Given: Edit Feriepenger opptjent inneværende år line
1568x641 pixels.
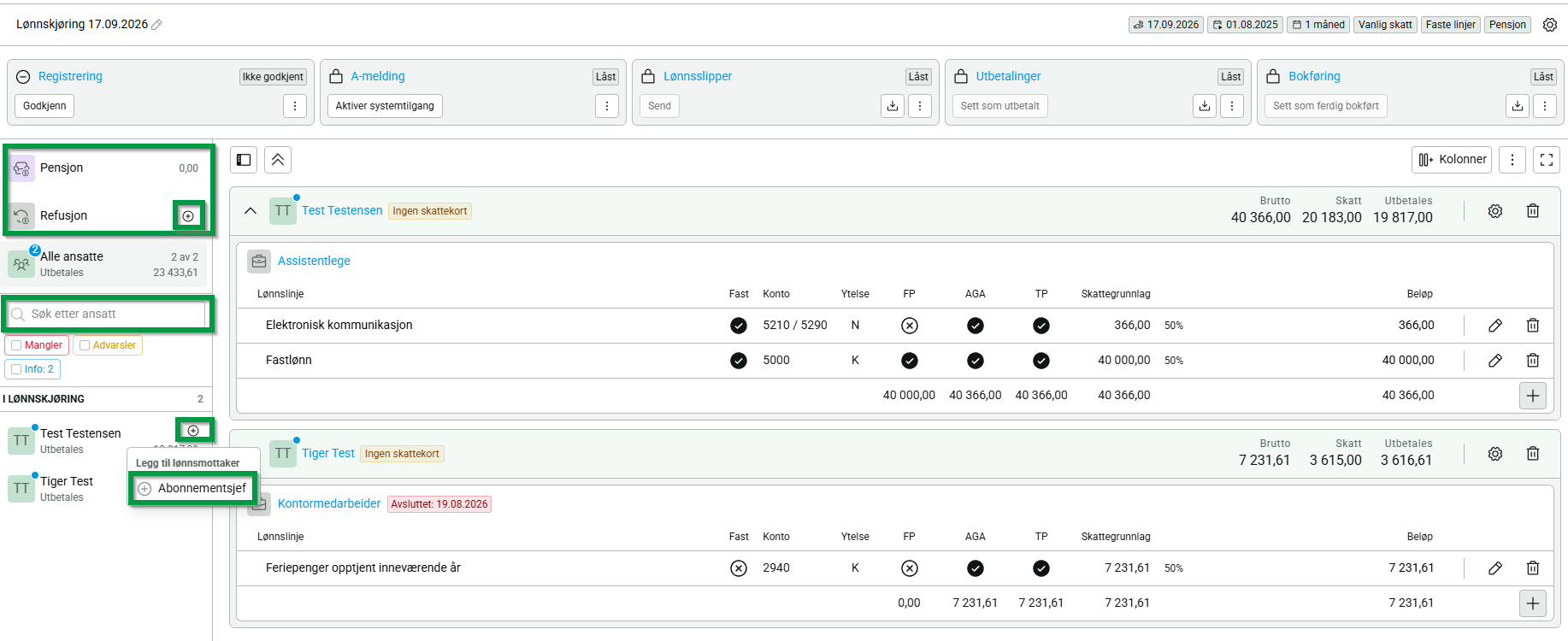Looking at the screenshot, I should pos(1495,568).
